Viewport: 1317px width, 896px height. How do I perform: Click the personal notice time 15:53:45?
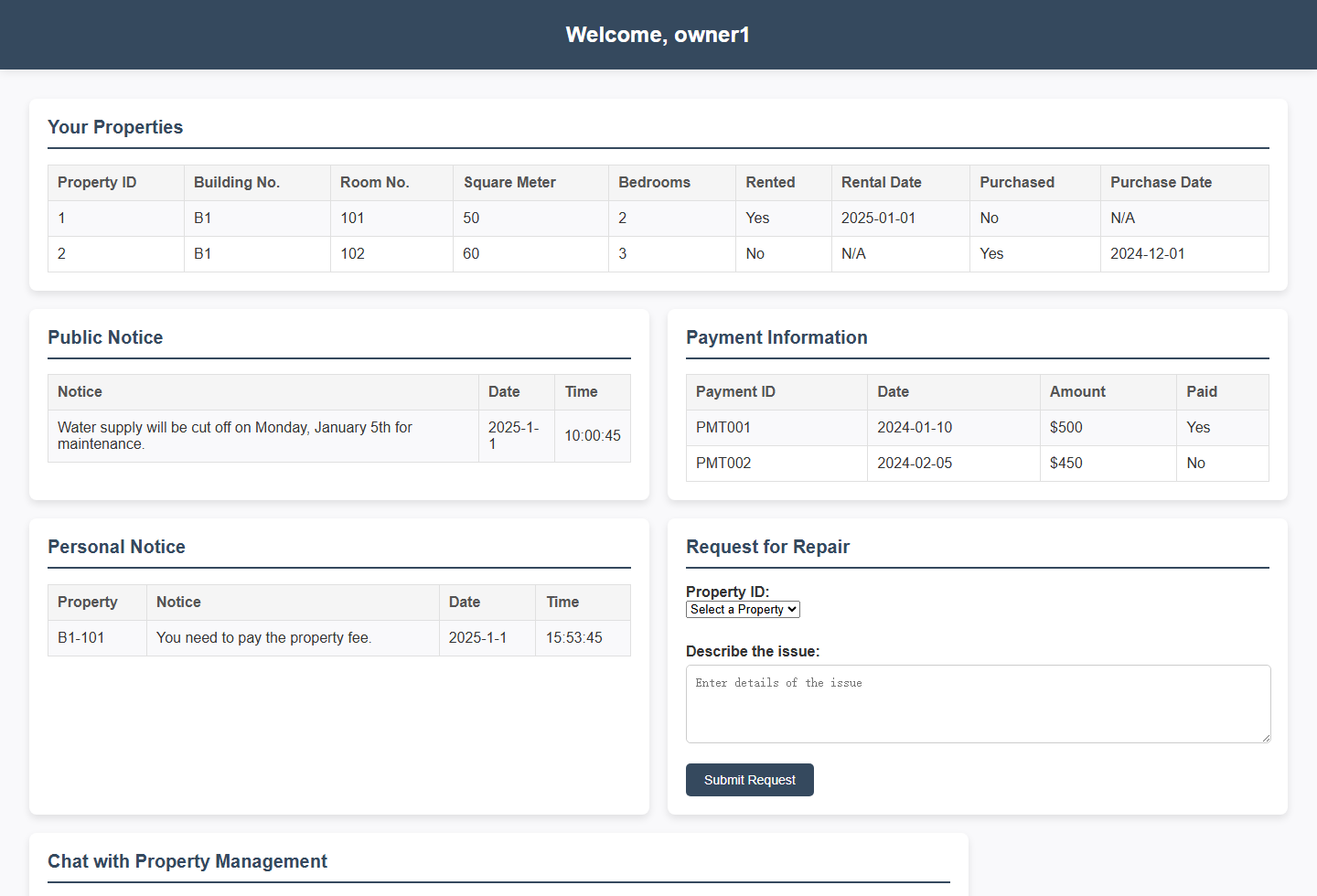pos(583,638)
